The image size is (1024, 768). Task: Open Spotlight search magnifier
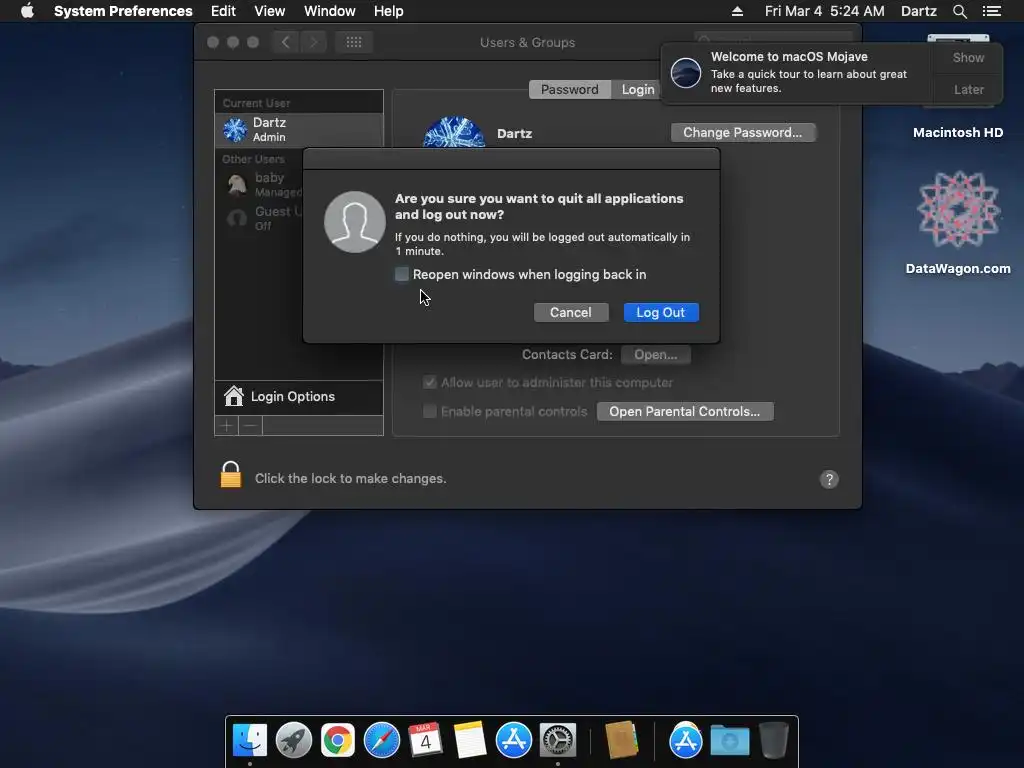(x=959, y=11)
